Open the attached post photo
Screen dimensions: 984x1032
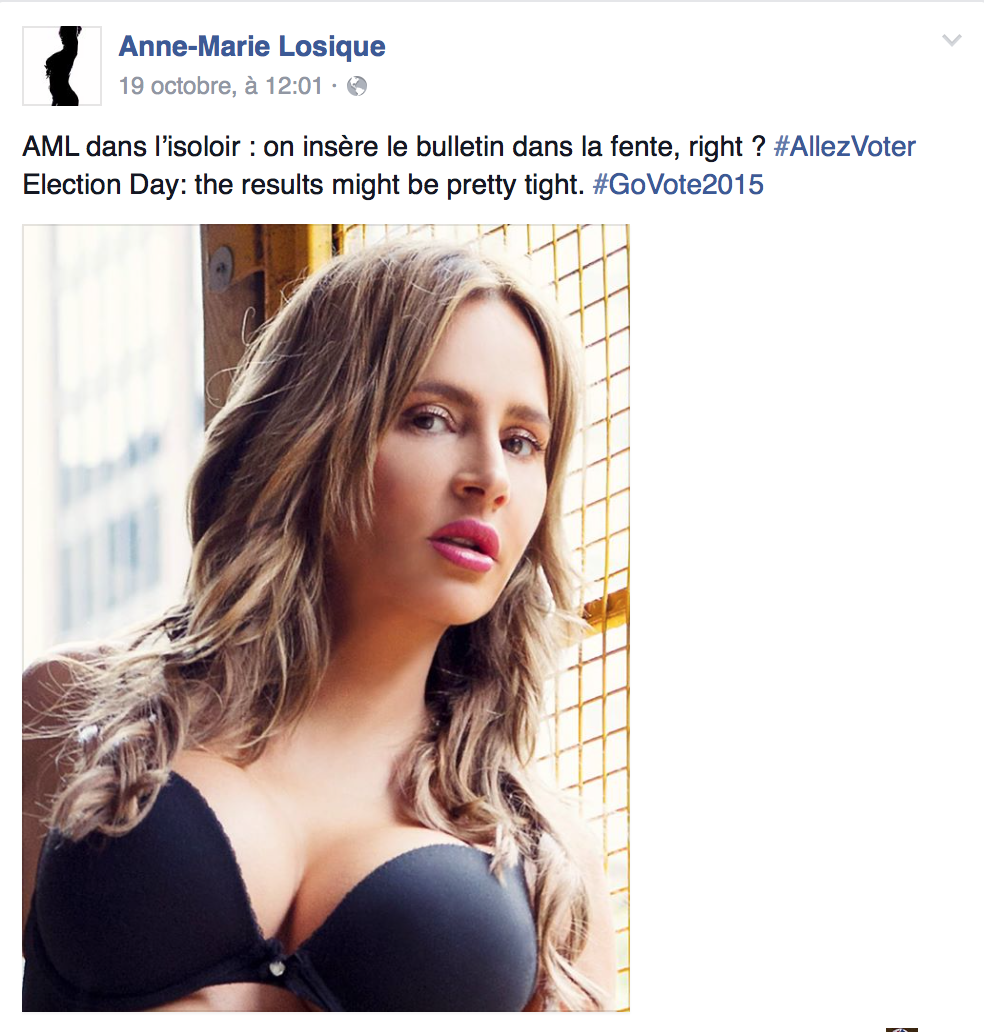click(326, 617)
